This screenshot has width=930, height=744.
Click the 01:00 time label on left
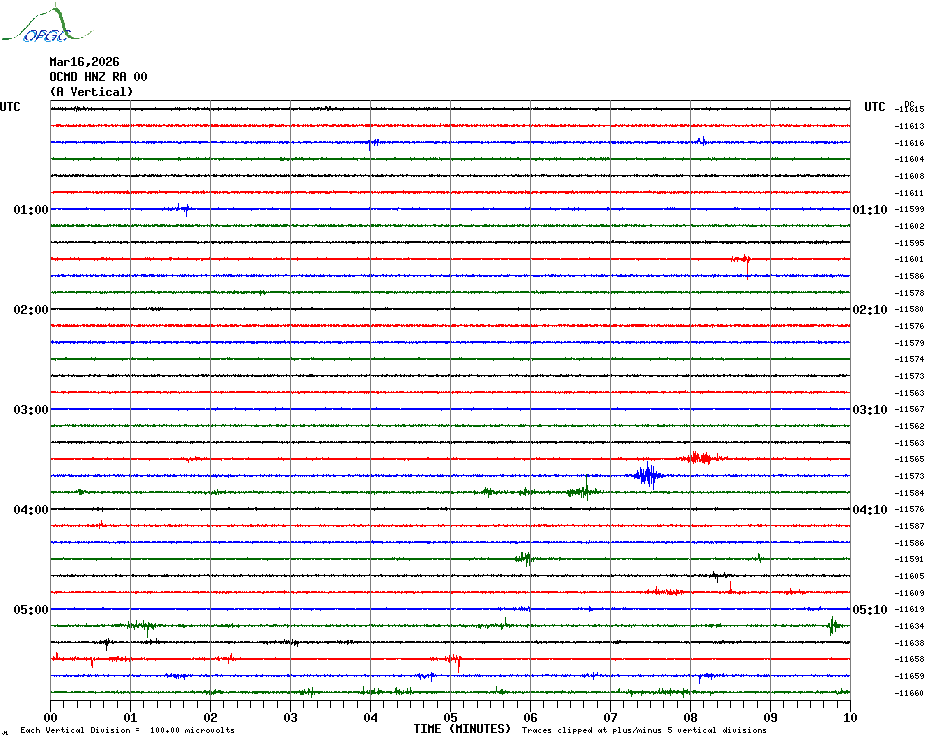point(31,210)
